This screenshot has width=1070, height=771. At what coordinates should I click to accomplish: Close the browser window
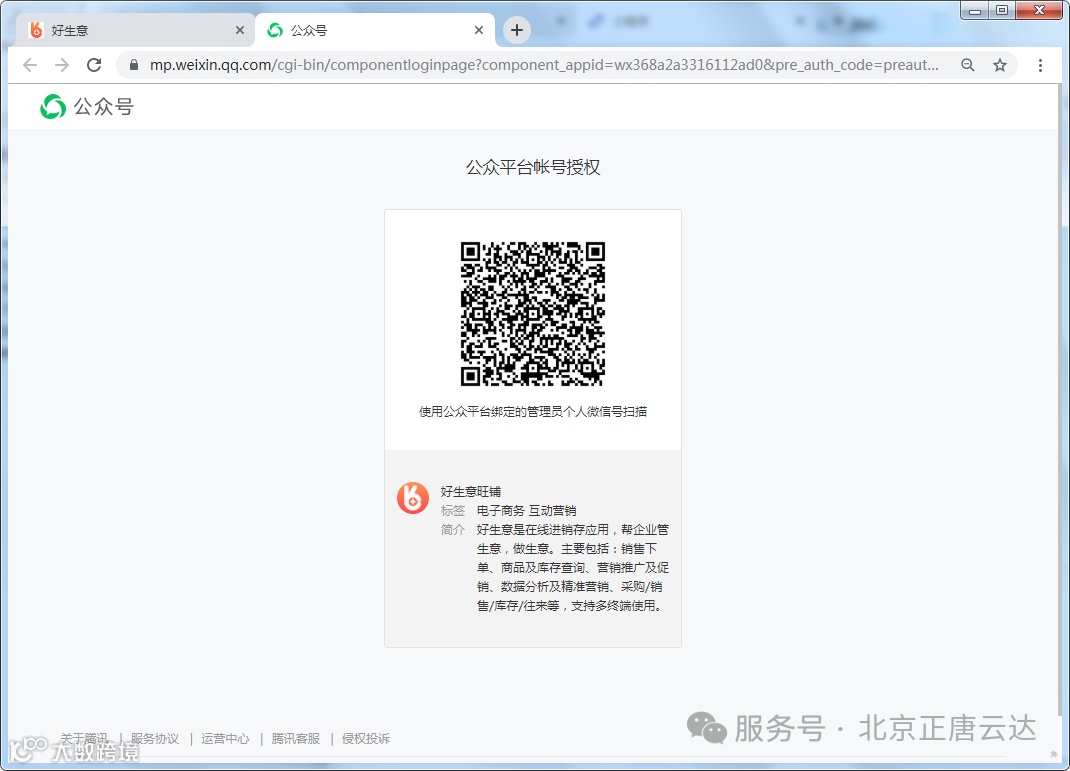[1039, 10]
